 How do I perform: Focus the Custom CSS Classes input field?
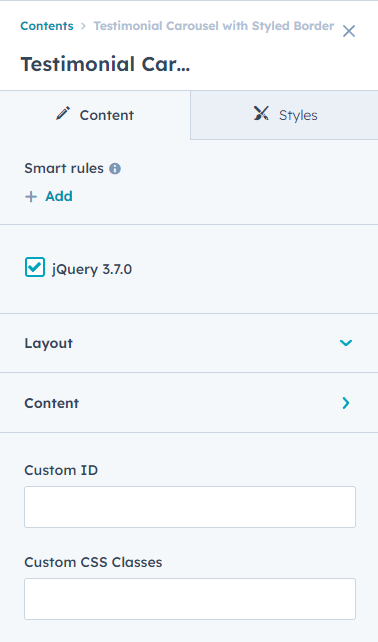[190, 599]
